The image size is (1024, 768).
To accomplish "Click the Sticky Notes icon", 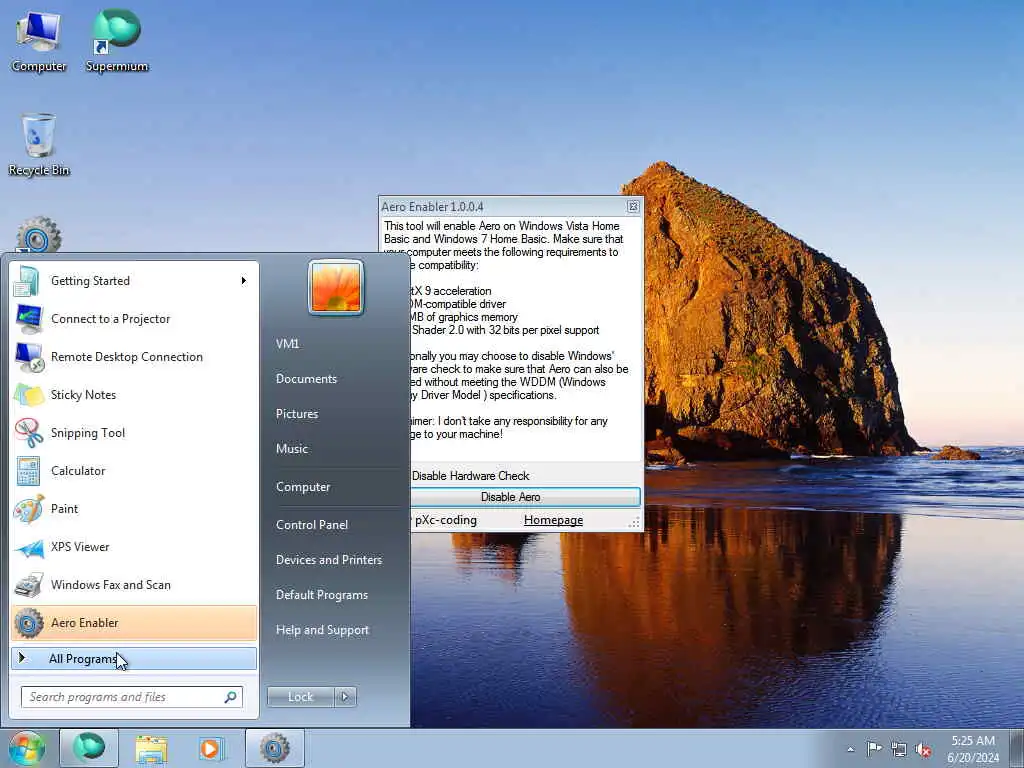I will 29,395.
